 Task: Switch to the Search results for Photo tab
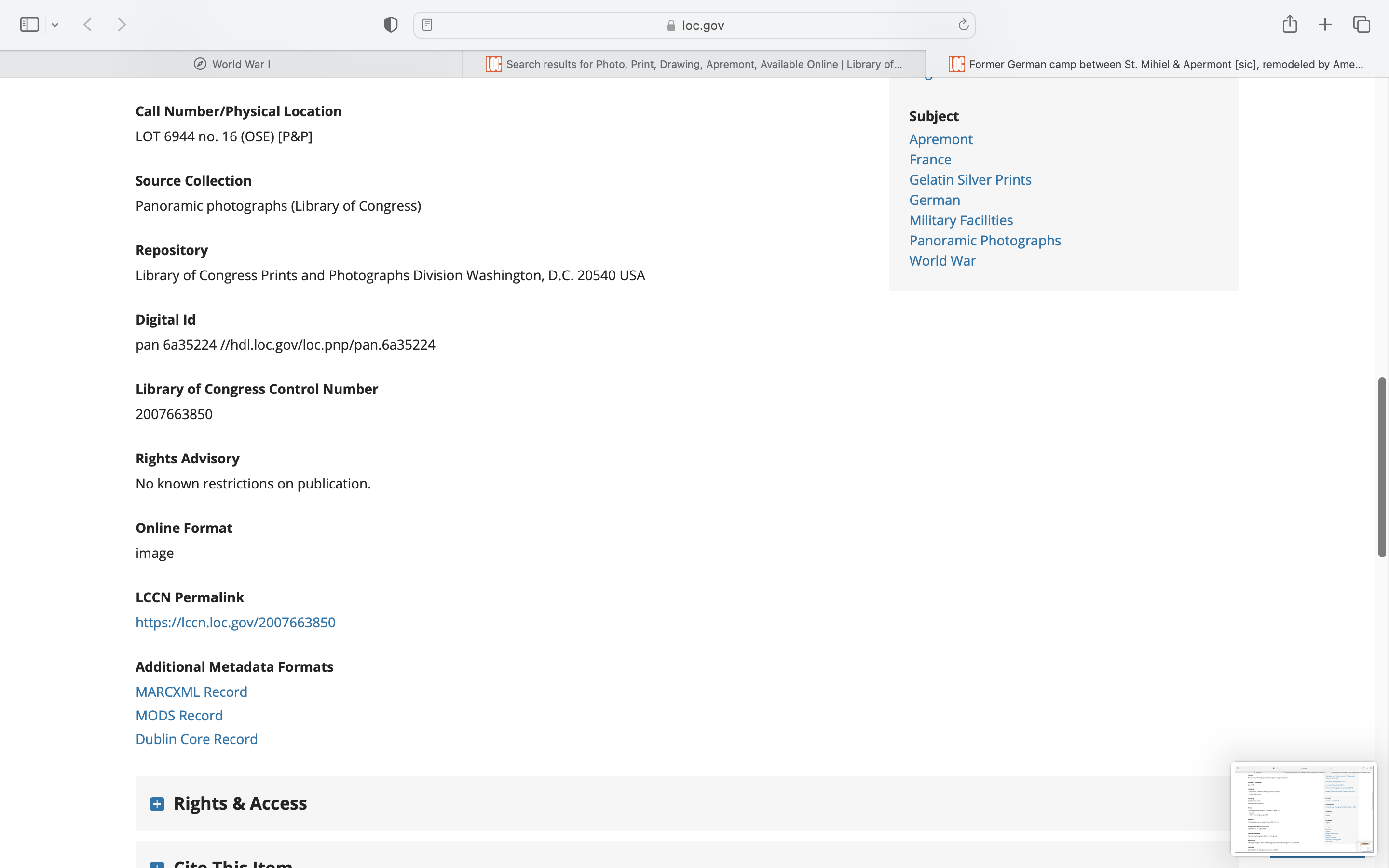pyautogui.click(x=694, y=64)
